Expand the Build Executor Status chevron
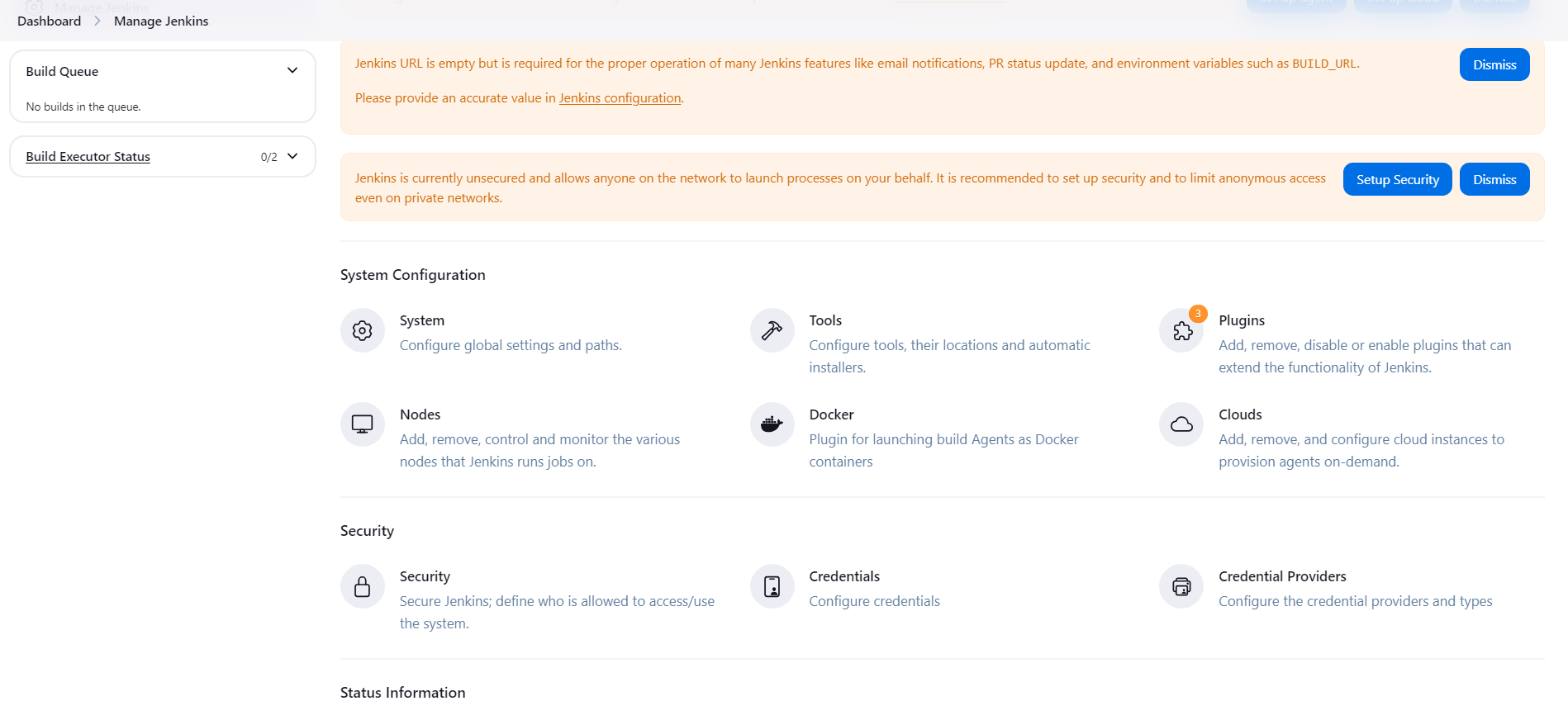 [292, 156]
